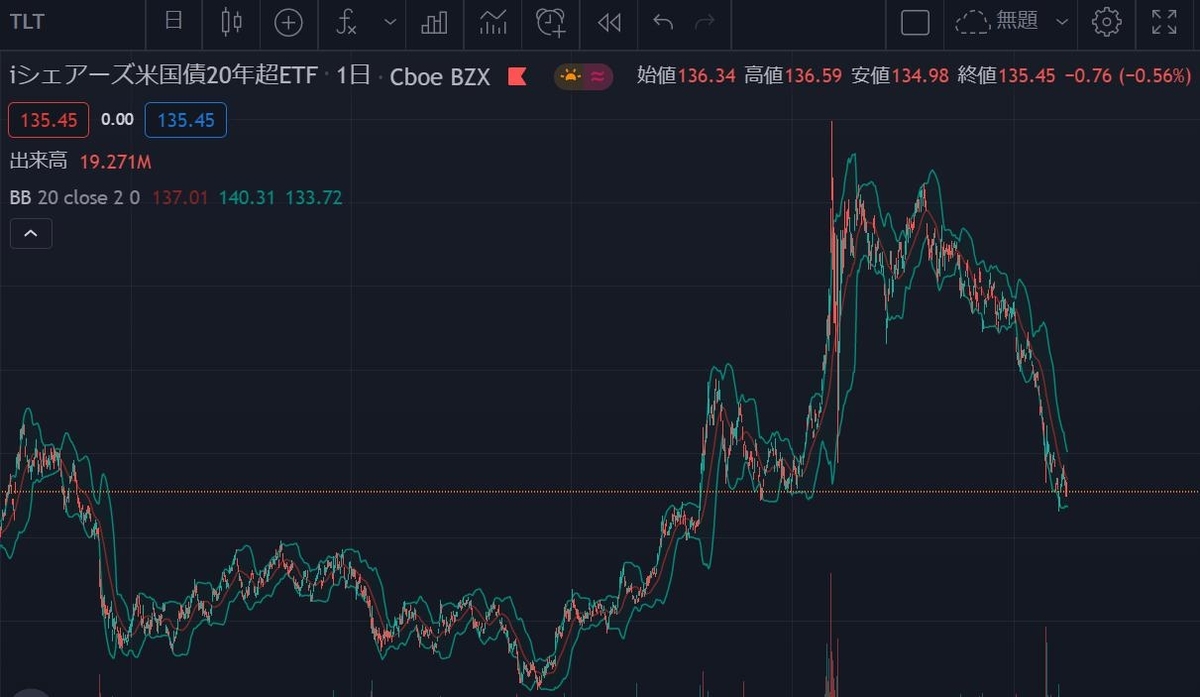
Task: Enter fullscreen mode
Action: pyautogui.click(x=1164, y=22)
